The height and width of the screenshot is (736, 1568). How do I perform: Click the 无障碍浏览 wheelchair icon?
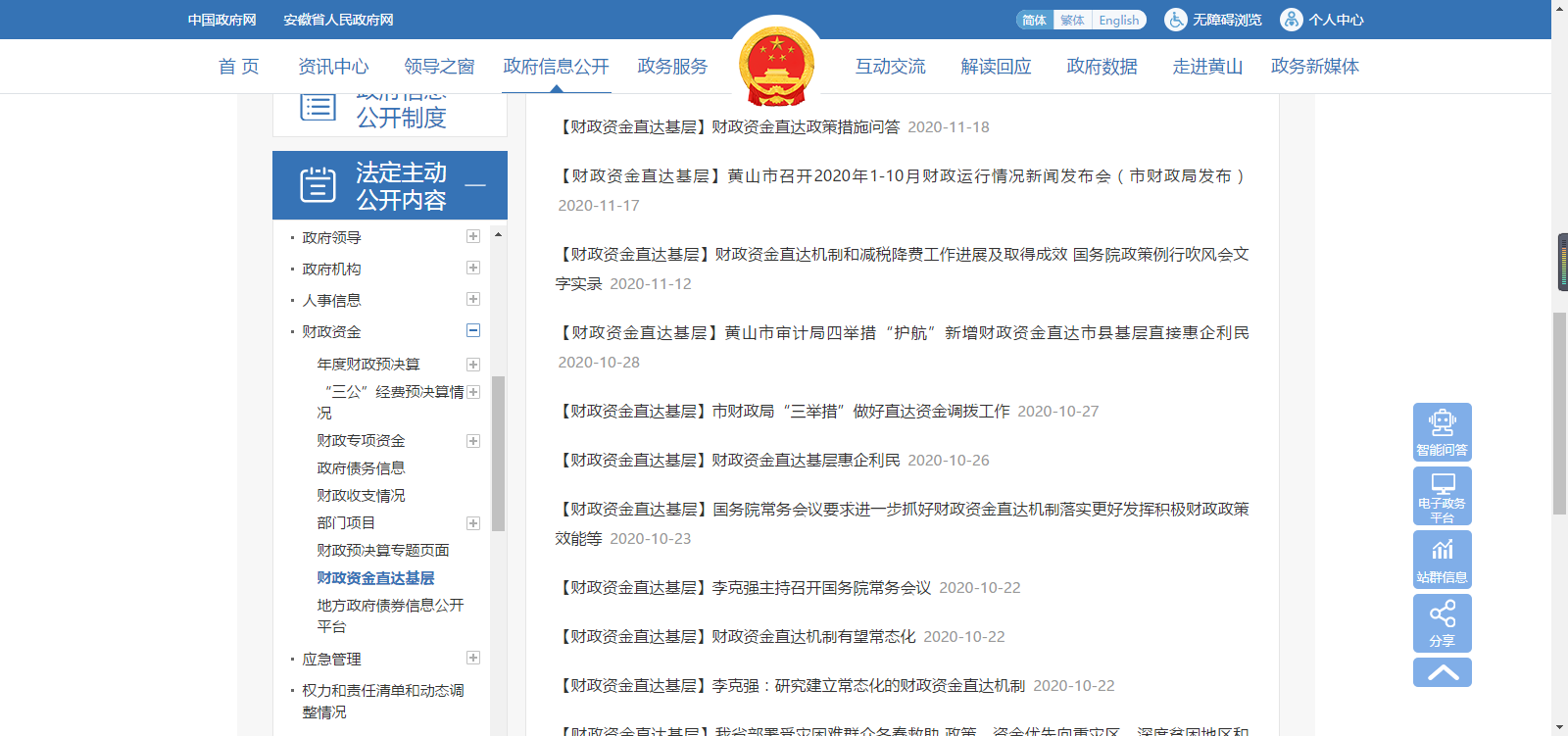(1175, 20)
